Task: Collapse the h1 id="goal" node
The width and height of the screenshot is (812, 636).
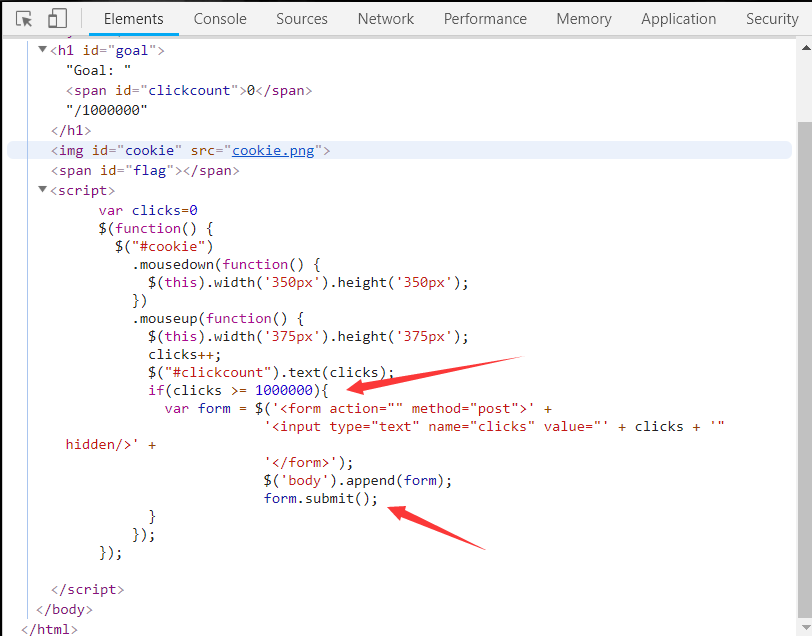Action: click(42, 50)
